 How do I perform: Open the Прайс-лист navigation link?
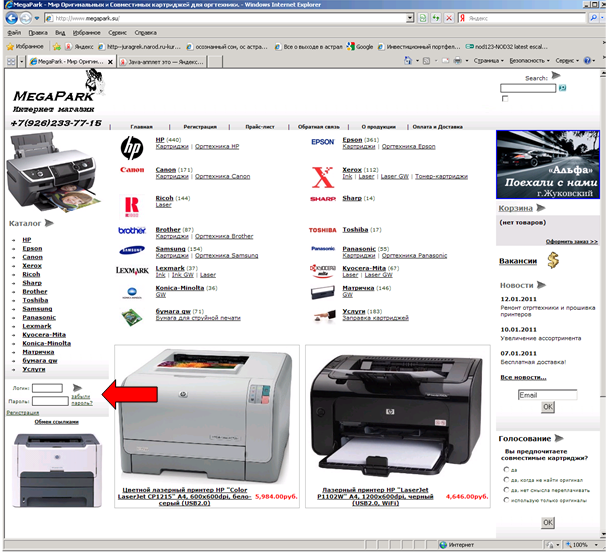click(x=260, y=127)
